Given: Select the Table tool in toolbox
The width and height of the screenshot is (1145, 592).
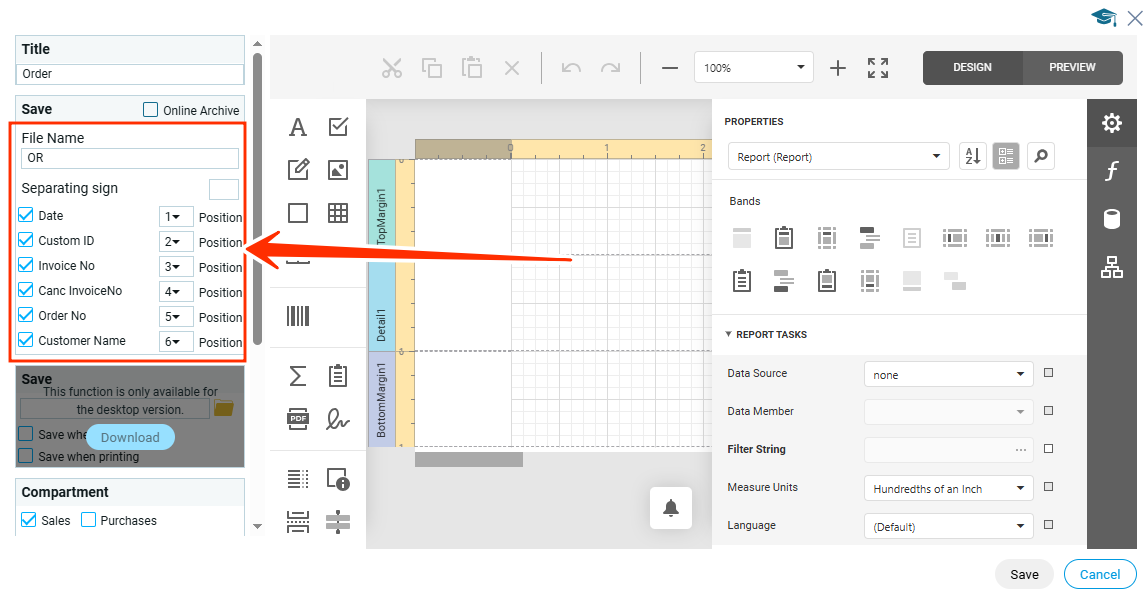Looking at the screenshot, I should click(338, 213).
